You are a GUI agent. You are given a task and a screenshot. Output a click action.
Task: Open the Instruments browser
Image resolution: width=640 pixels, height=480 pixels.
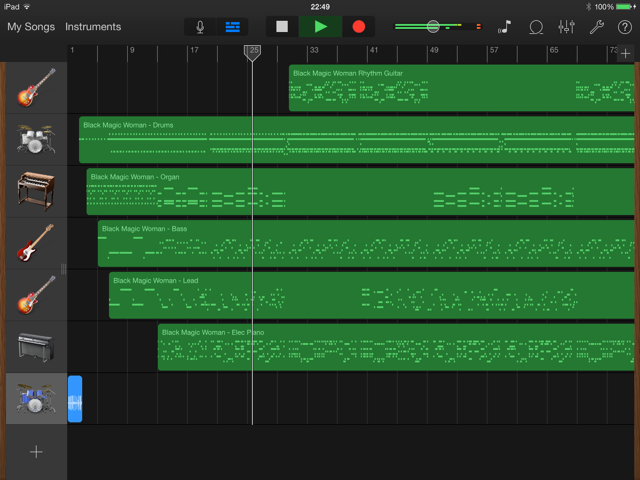(93, 27)
